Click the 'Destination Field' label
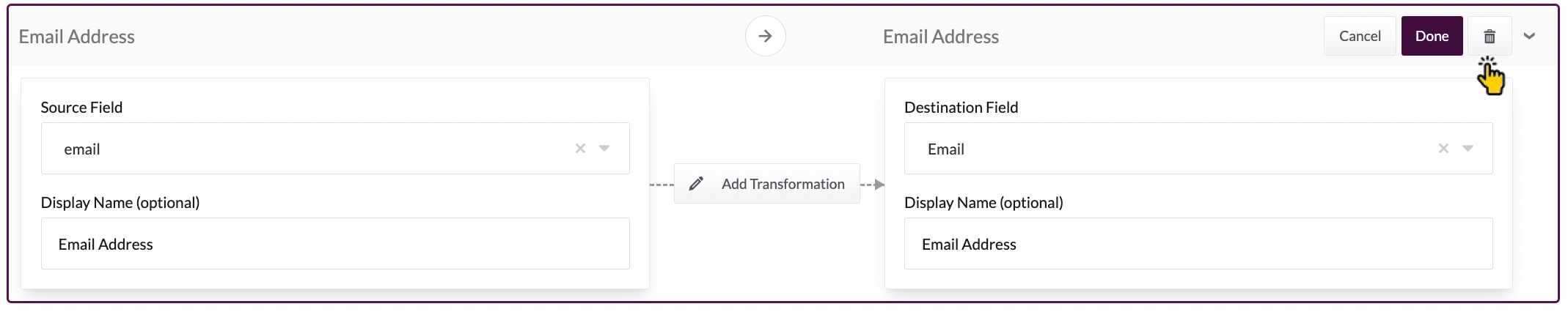 coord(961,108)
